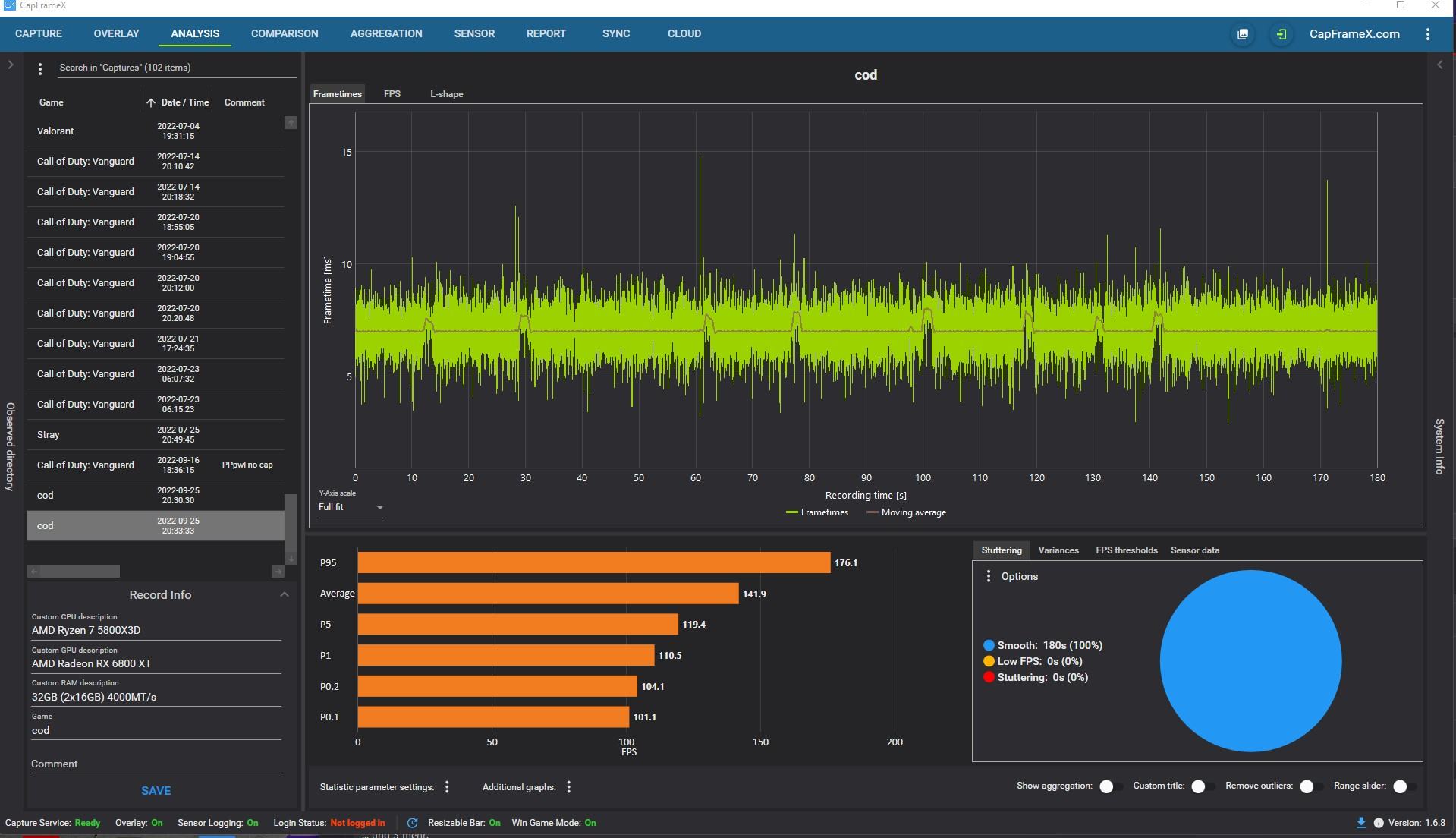Open the screenshot capture icon in header

pyautogui.click(x=1242, y=34)
